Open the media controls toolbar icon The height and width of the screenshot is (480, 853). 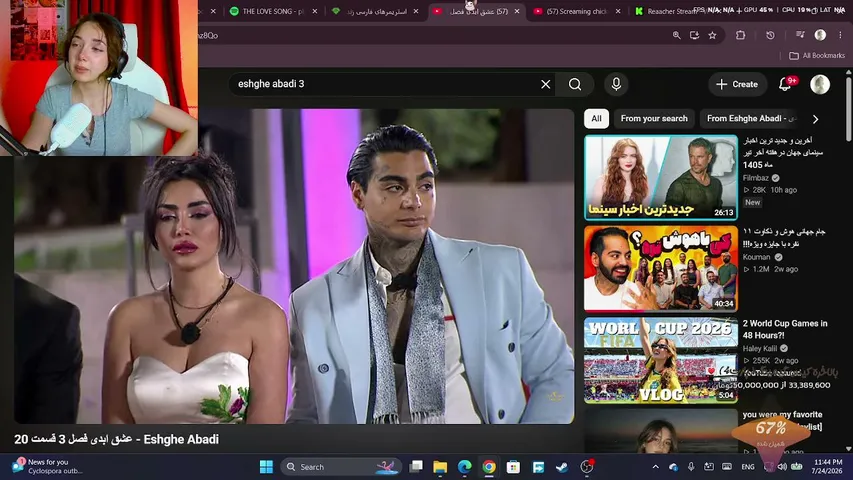(800, 35)
